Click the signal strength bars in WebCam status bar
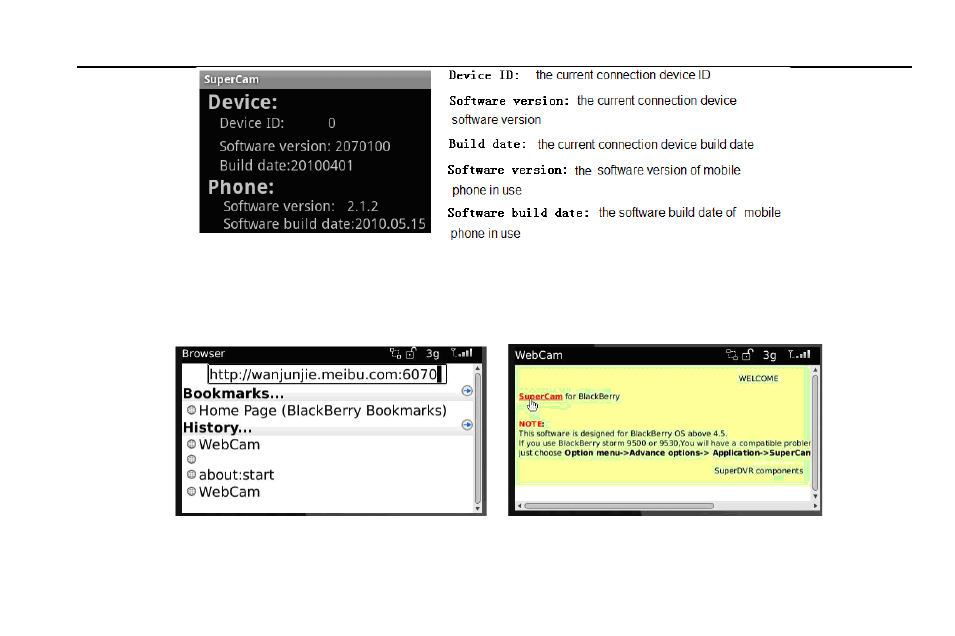Image resolution: width=955 pixels, height=636 pixels. tap(799, 354)
